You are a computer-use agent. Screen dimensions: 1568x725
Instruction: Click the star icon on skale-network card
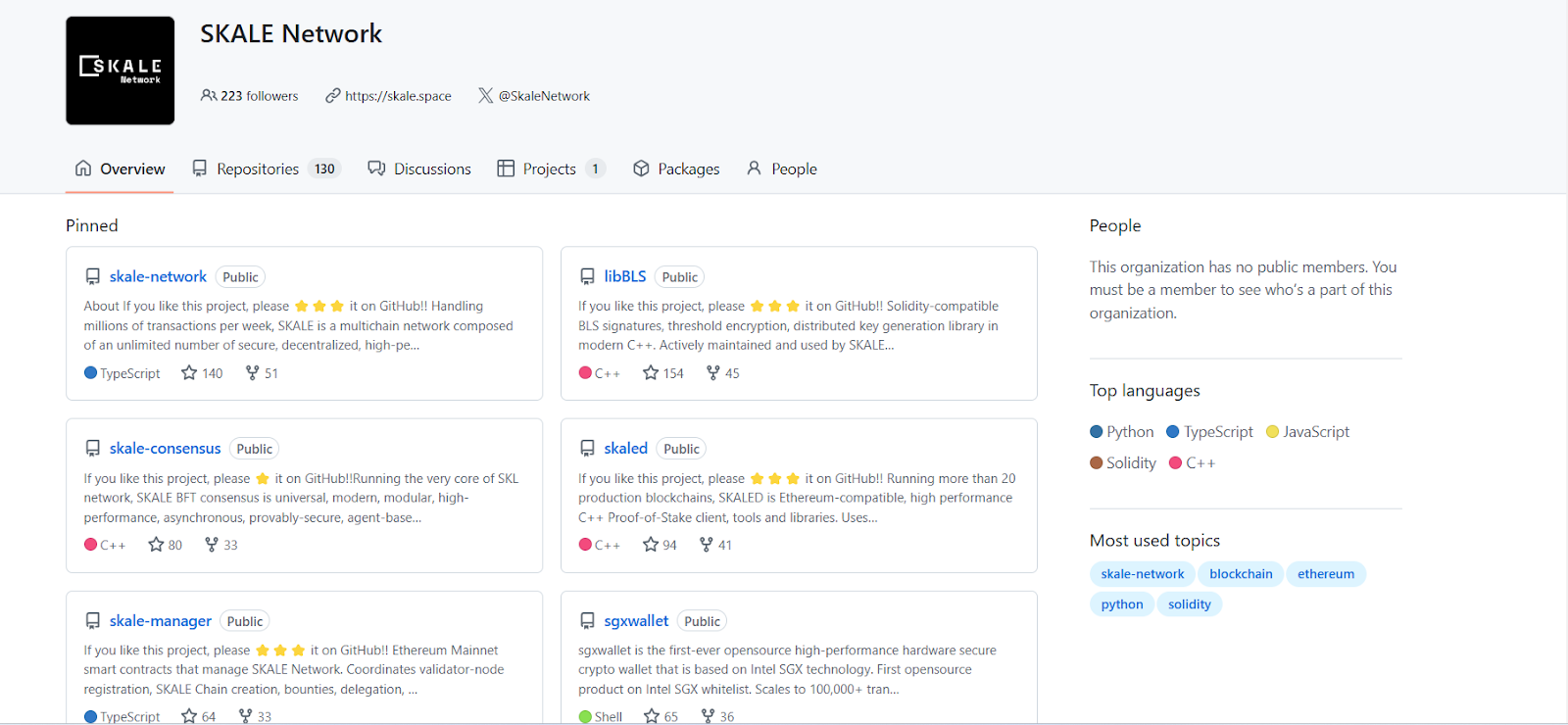click(x=189, y=373)
